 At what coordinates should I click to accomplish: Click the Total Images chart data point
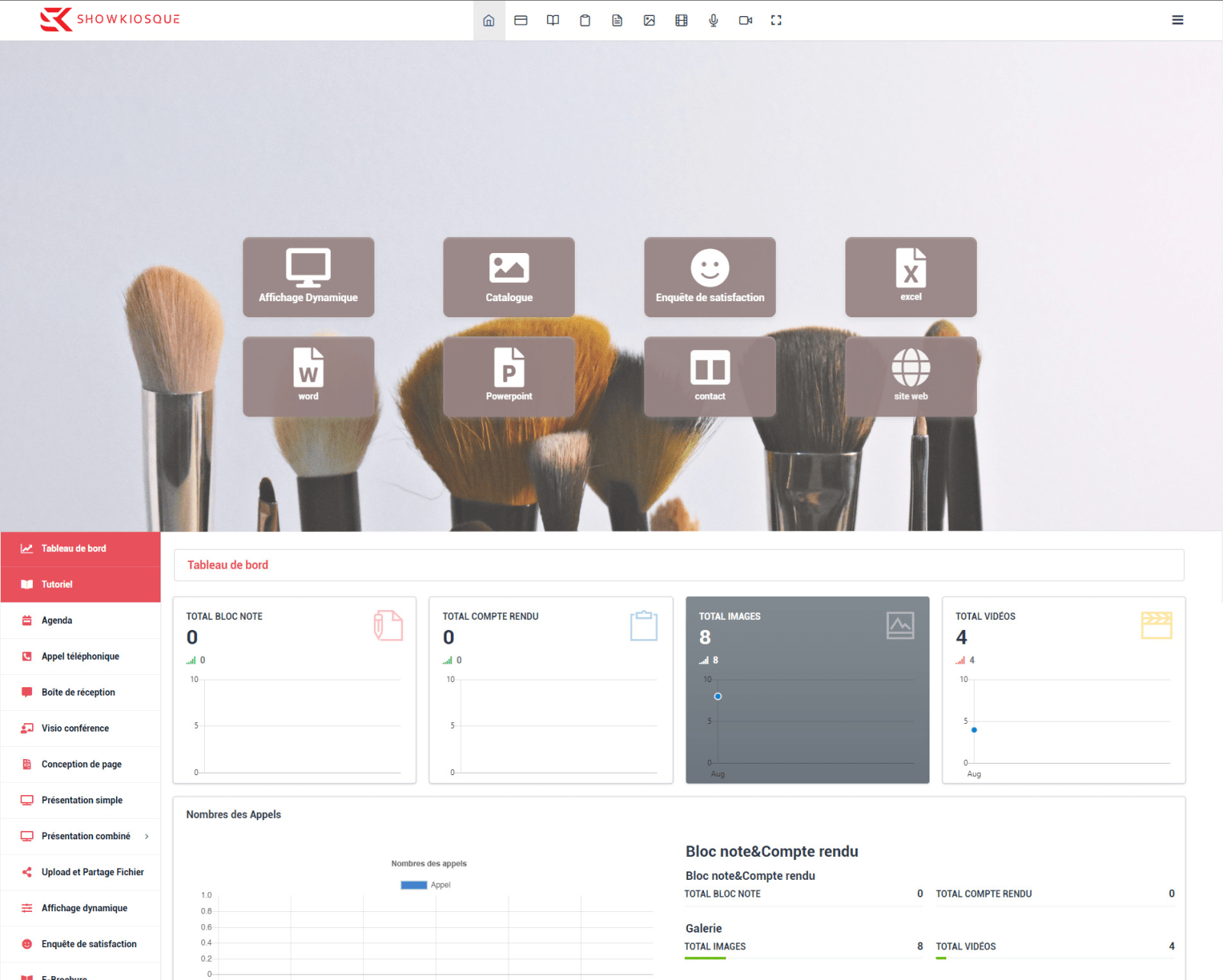click(x=718, y=696)
